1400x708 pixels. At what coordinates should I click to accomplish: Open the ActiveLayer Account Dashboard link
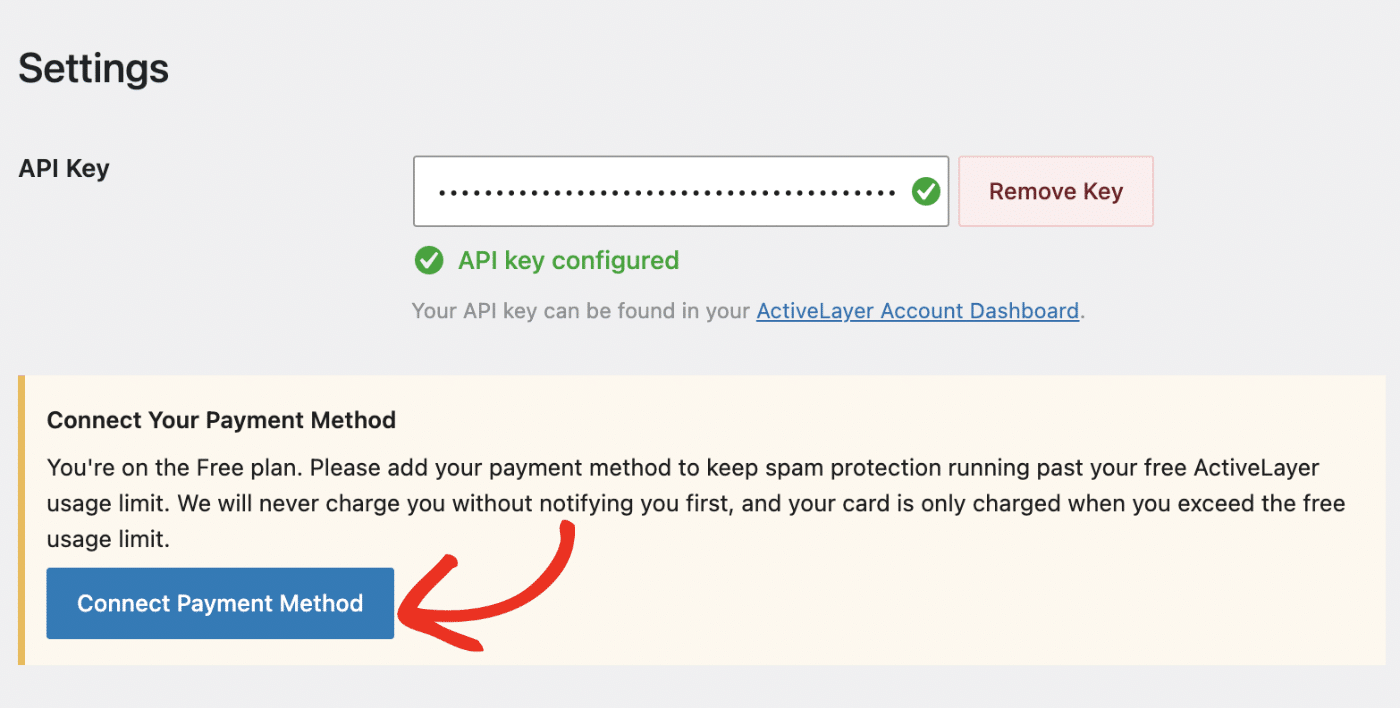click(x=918, y=311)
